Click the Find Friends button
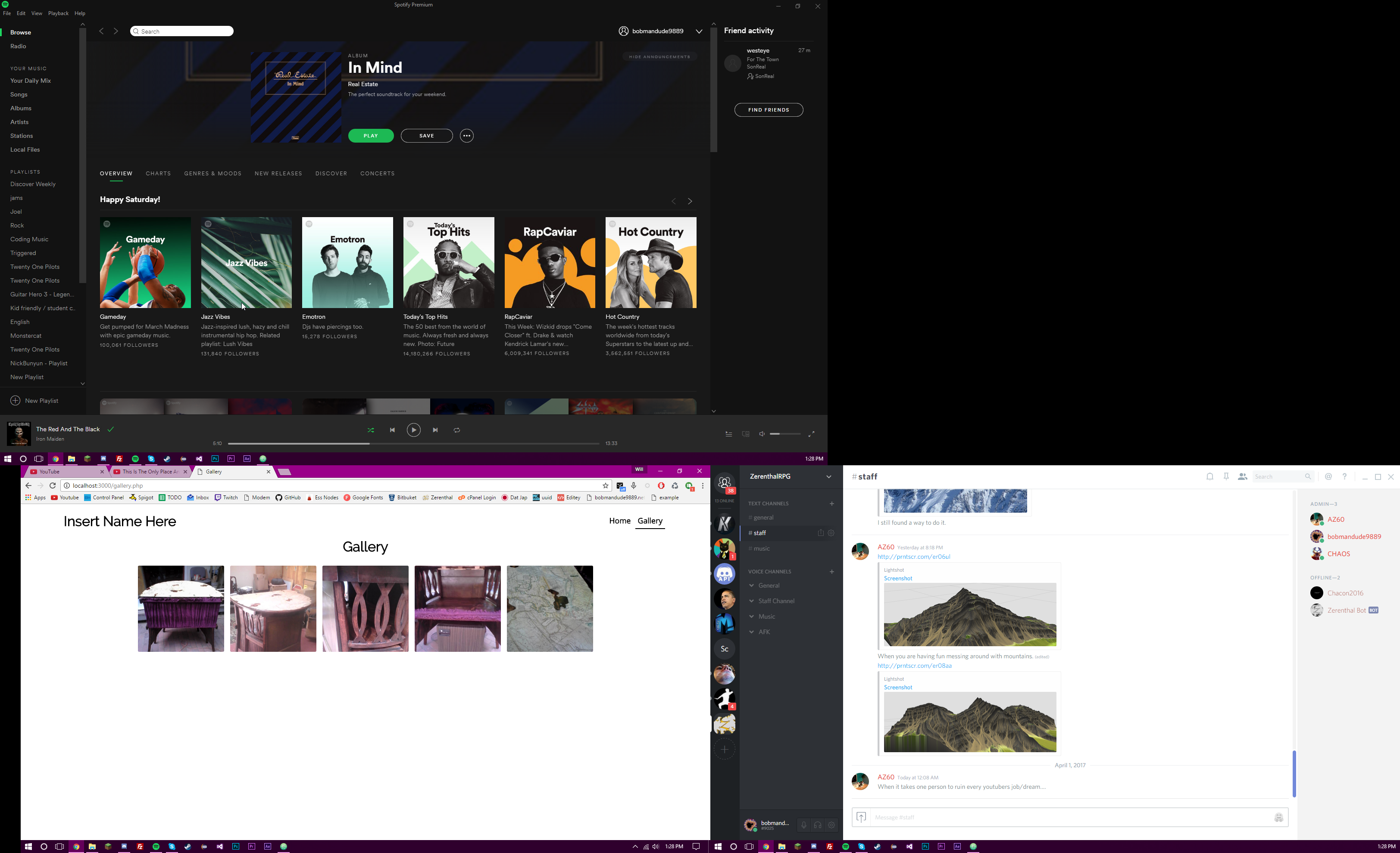This screenshot has height=853, width=1400. tap(768, 109)
